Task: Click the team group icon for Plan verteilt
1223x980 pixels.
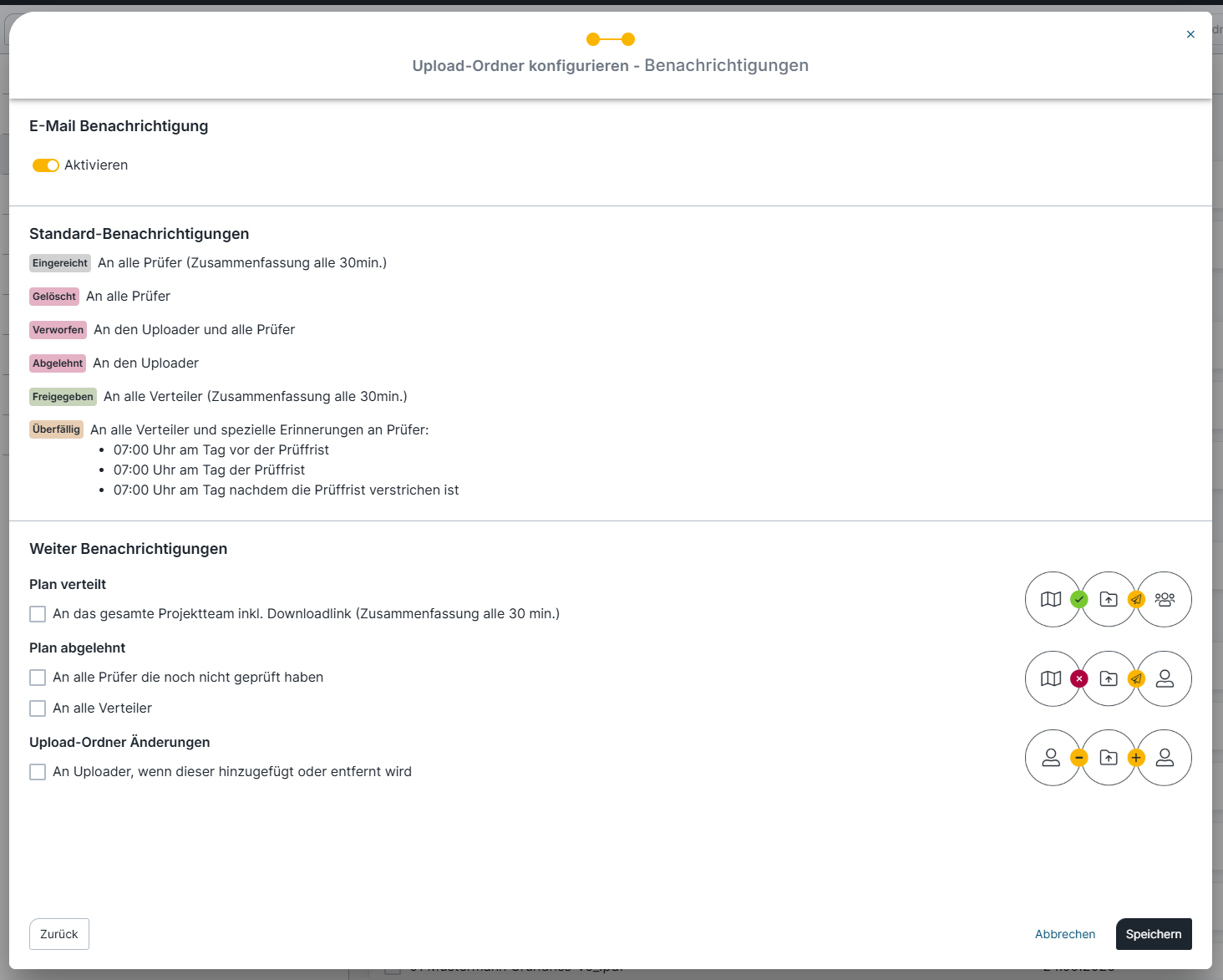Action: (1165, 599)
